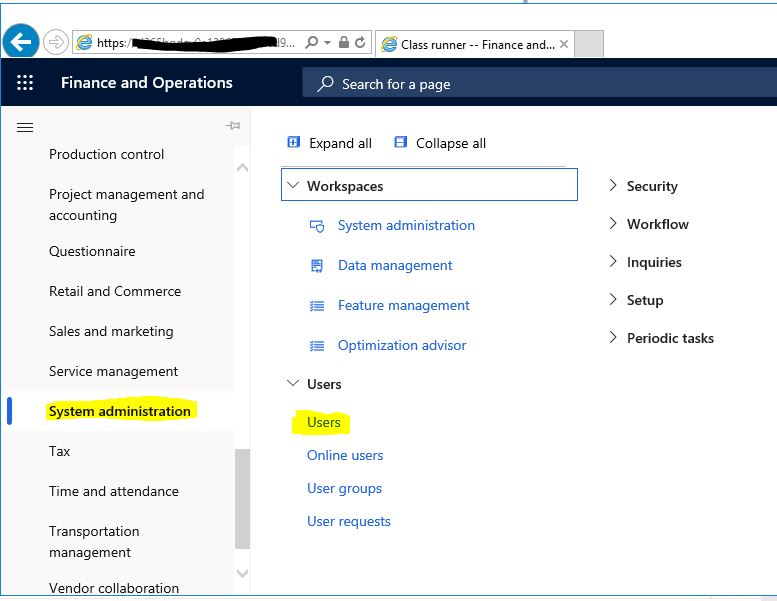Viewport: 777px width, 601px height.
Task: Open the app launcher waffle icon
Action: [25, 82]
